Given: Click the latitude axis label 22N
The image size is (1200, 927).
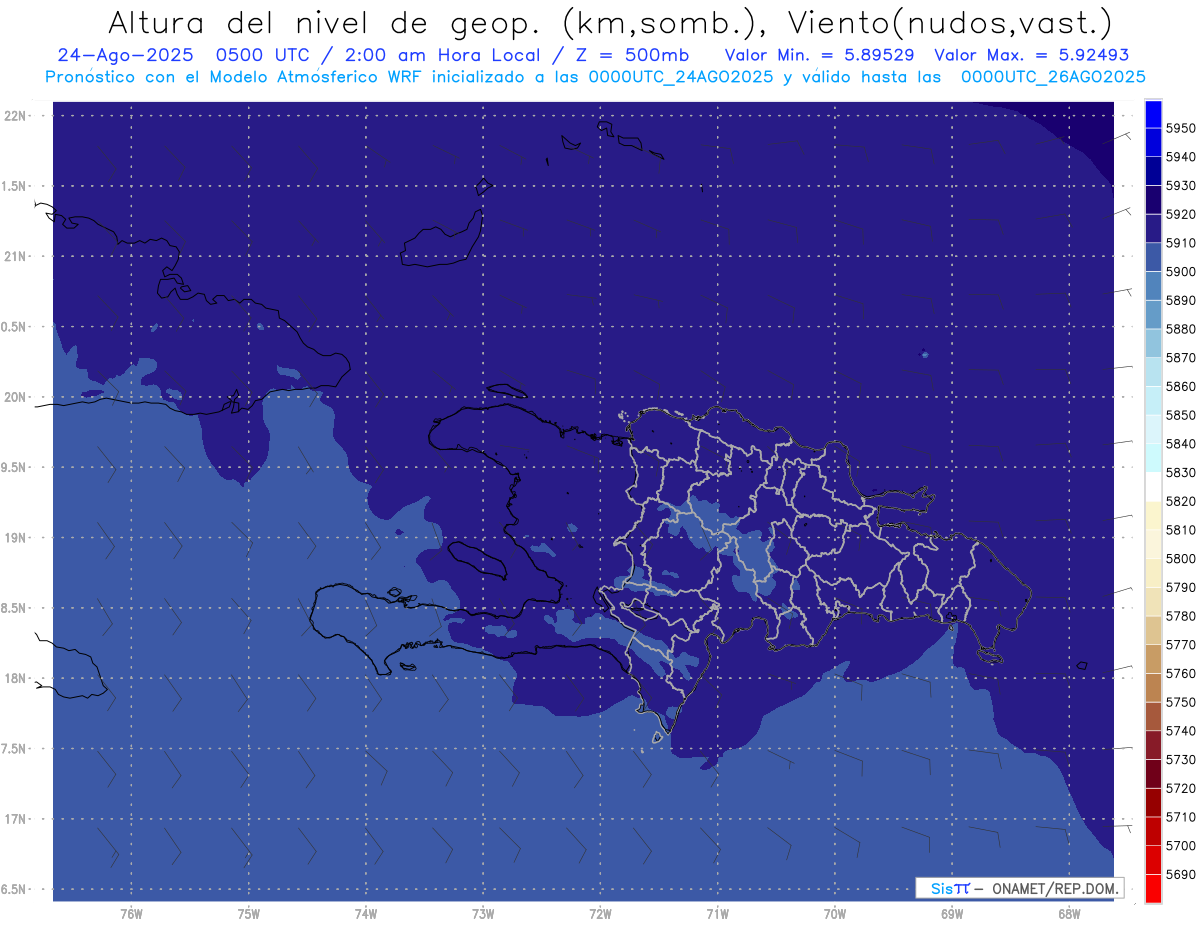Looking at the screenshot, I should [15, 115].
